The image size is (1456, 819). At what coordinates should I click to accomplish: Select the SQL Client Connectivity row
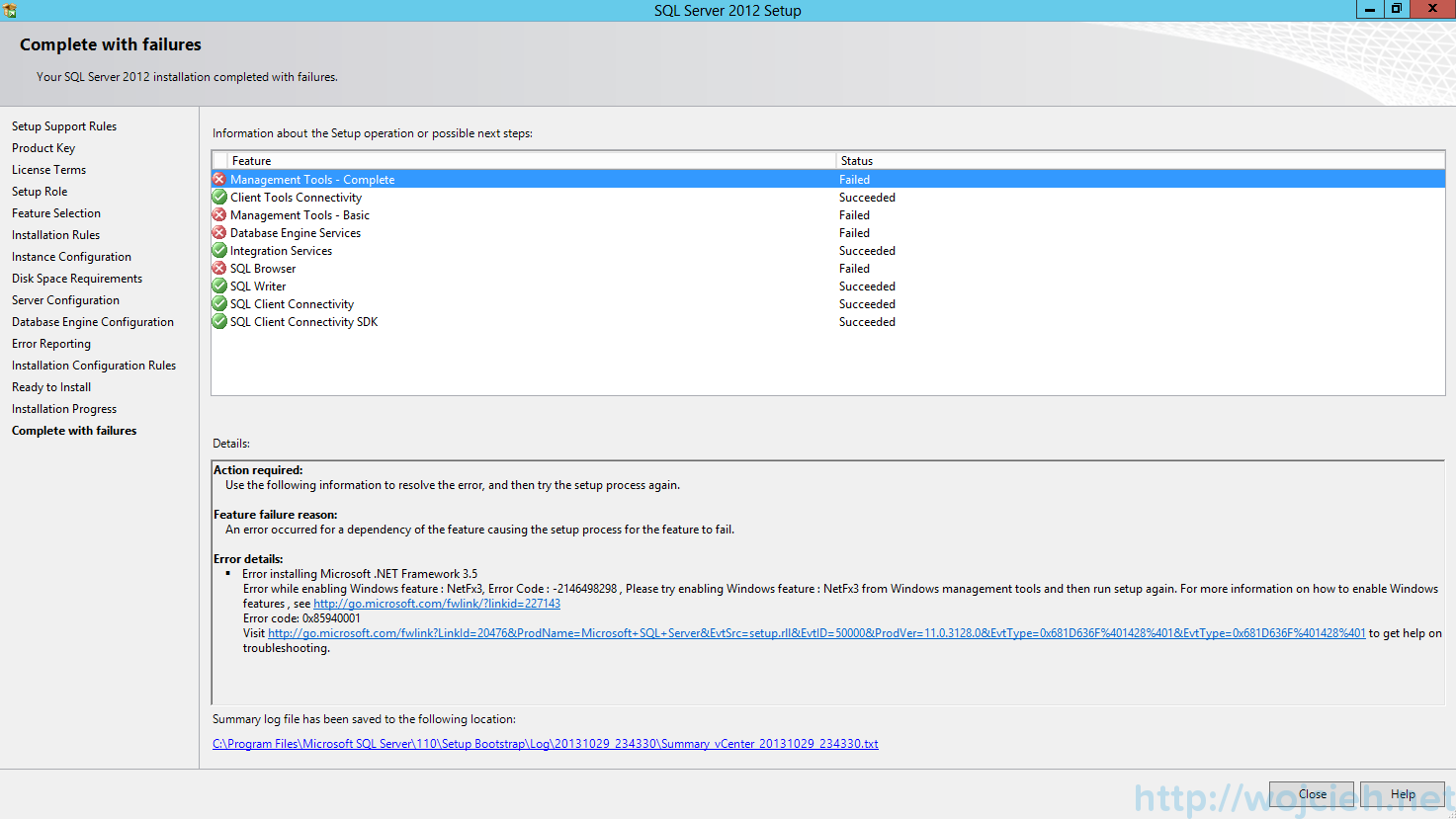pyautogui.click(x=828, y=304)
